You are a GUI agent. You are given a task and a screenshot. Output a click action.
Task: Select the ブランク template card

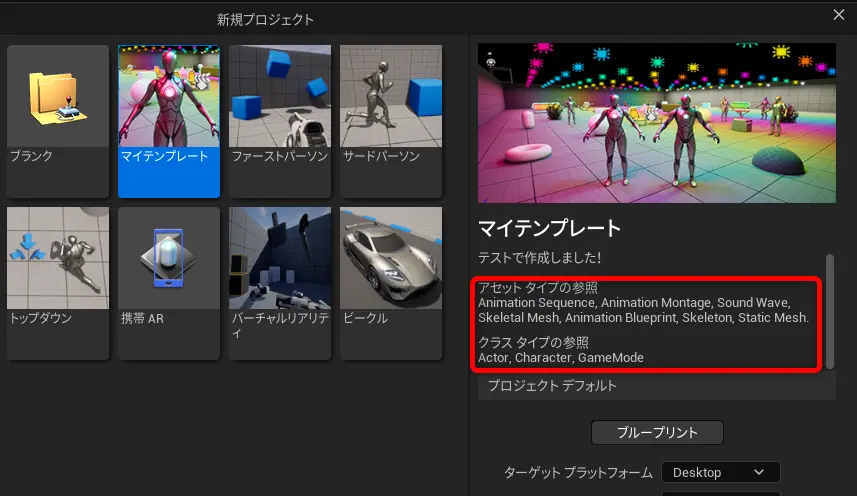[58, 121]
